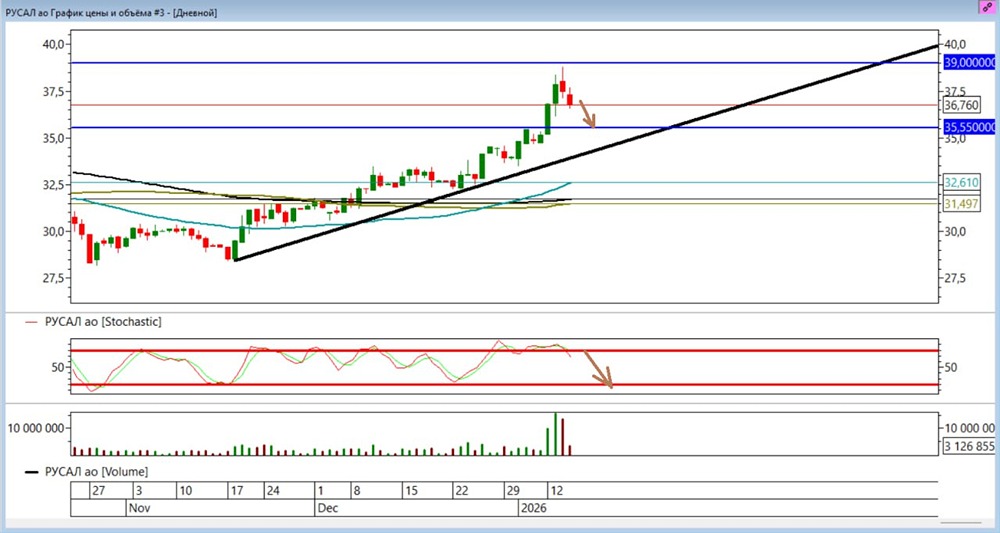Viewport: 1000px width, 533px height.
Task: Select the blue horizontal resistance line at 39
Action: [504, 62]
